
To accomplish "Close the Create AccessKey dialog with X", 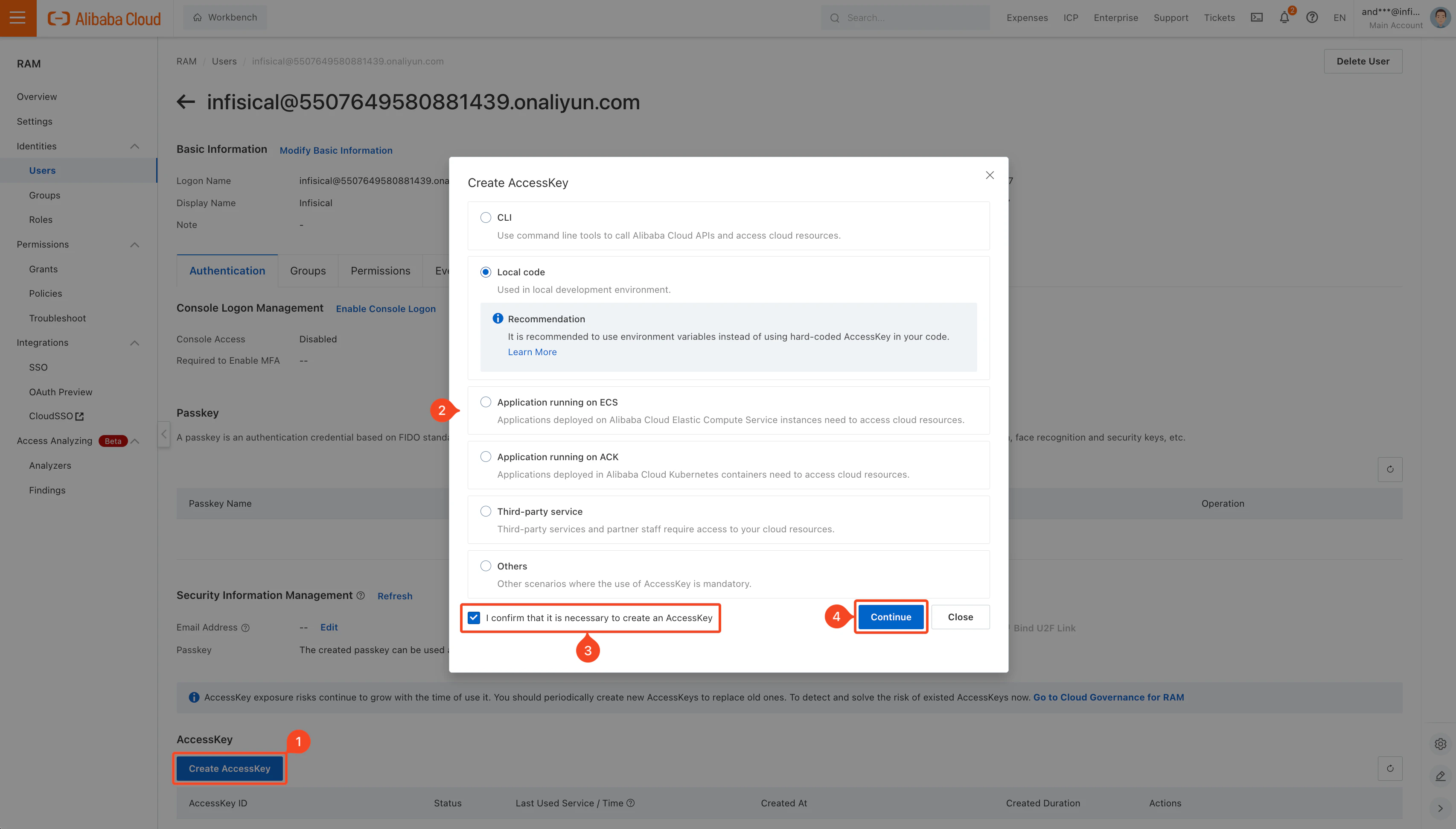I will click(990, 175).
